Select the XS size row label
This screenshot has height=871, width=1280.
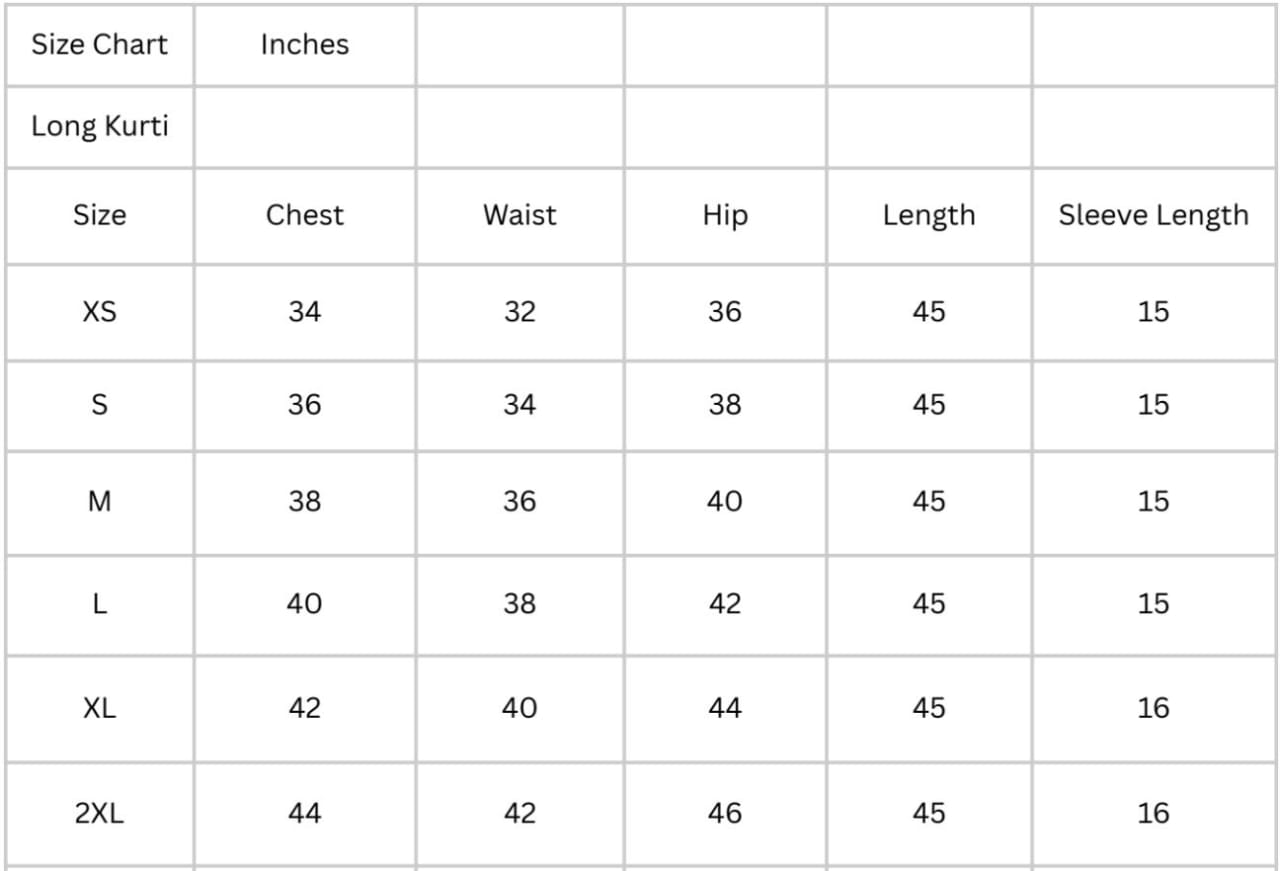(x=99, y=312)
